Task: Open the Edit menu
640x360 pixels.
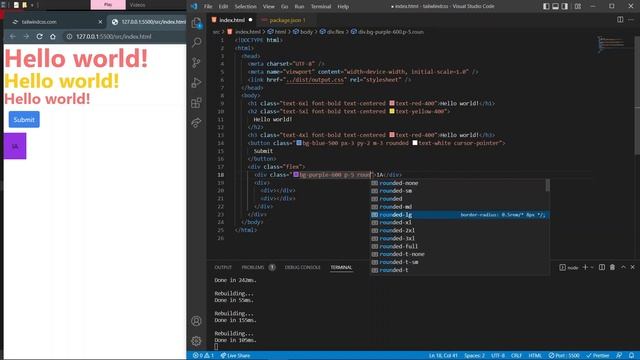Action: (x=223, y=7)
